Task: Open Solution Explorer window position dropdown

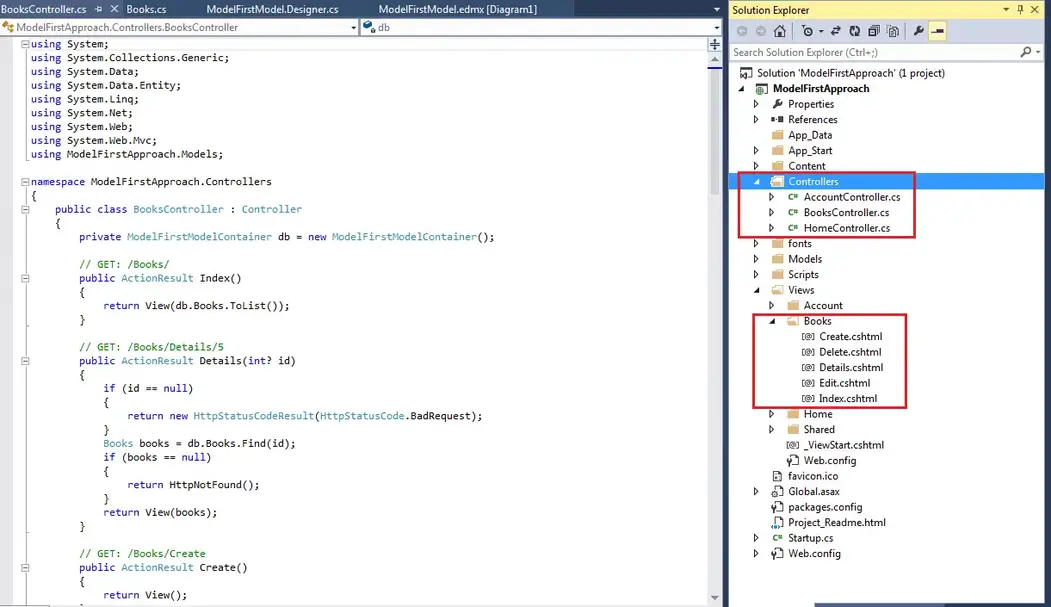Action: point(1006,9)
